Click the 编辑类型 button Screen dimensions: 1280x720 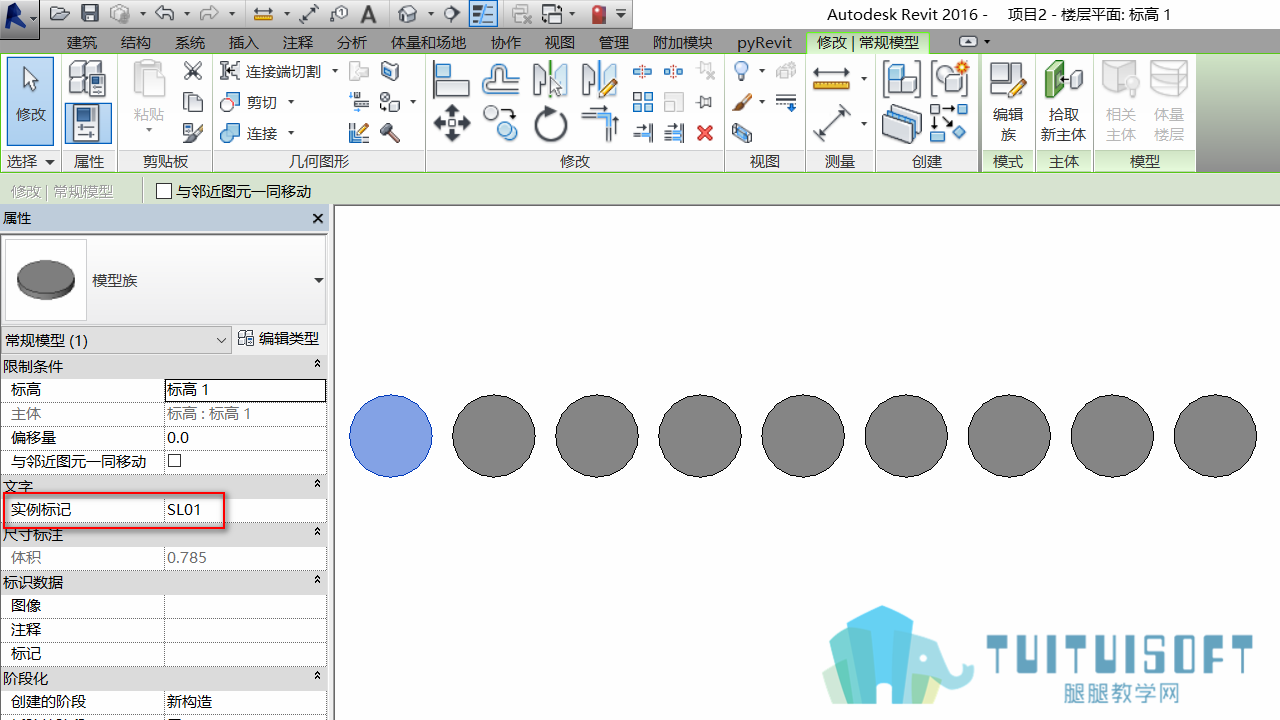[279, 339]
